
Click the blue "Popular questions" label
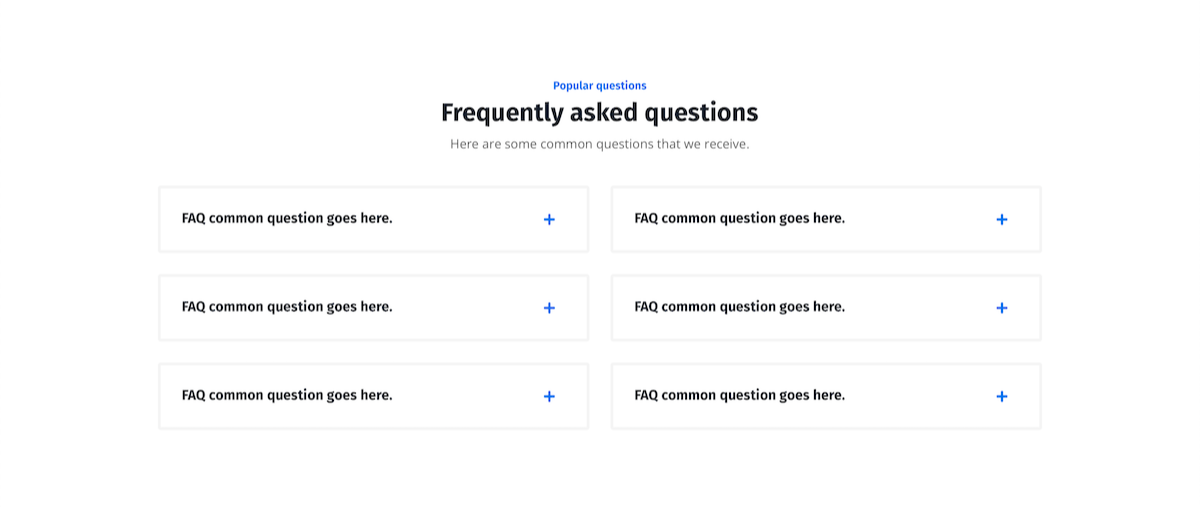[600, 86]
